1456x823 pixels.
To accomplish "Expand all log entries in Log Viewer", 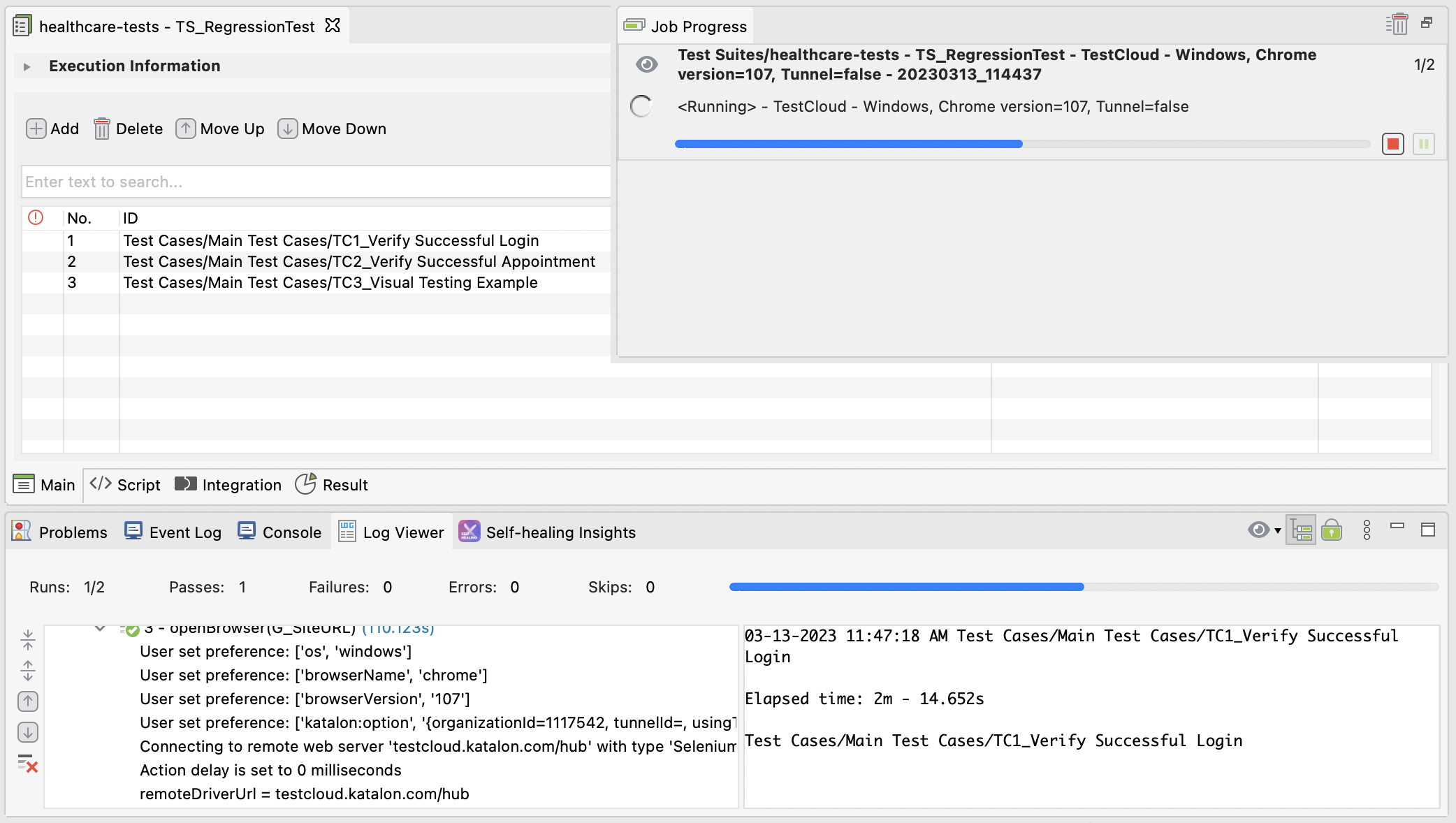I will click(28, 672).
